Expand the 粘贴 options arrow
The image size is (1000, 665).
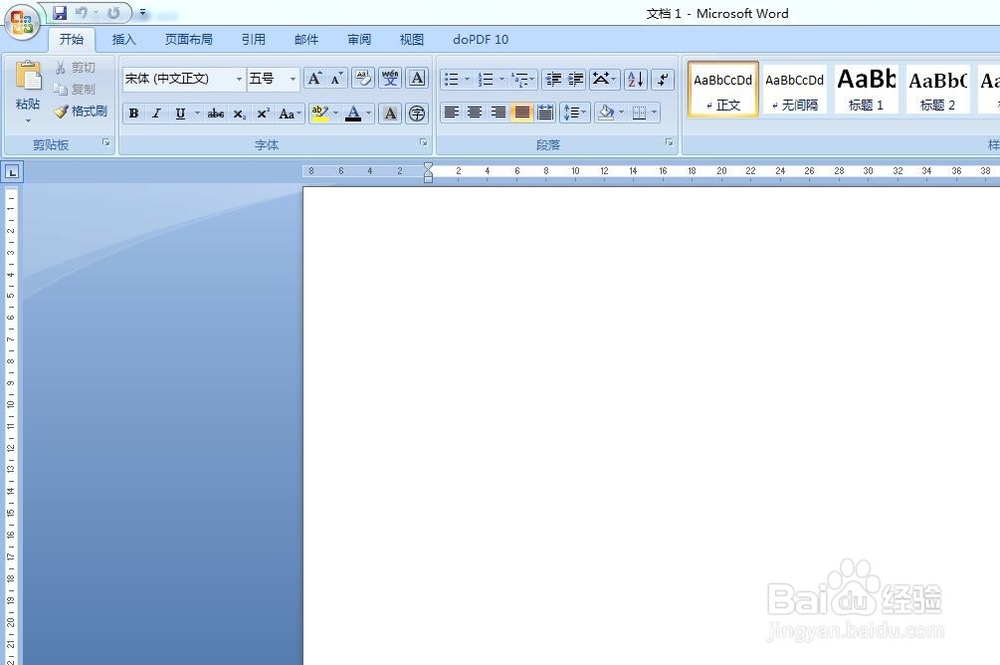pos(28,120)
